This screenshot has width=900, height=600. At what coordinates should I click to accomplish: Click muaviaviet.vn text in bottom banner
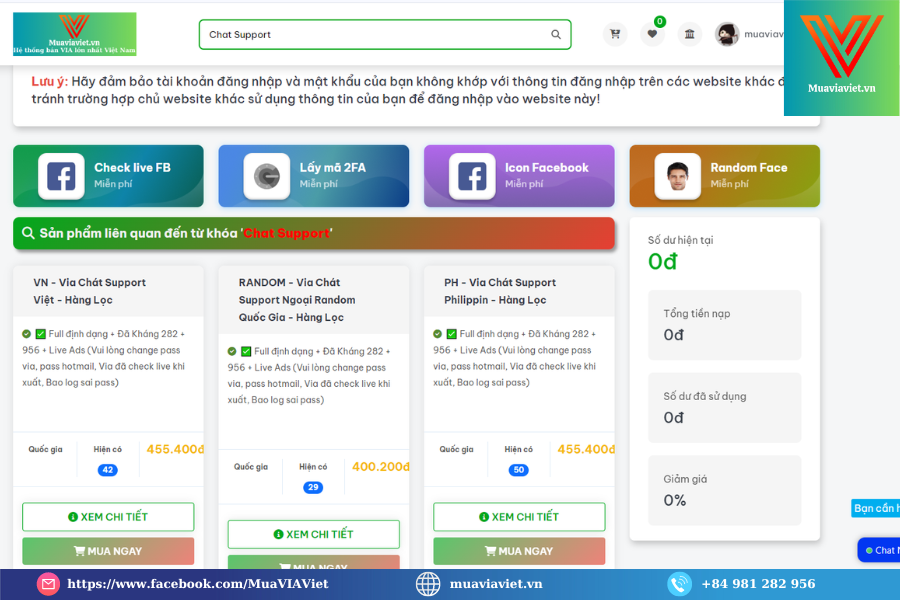tap(496, 584)
